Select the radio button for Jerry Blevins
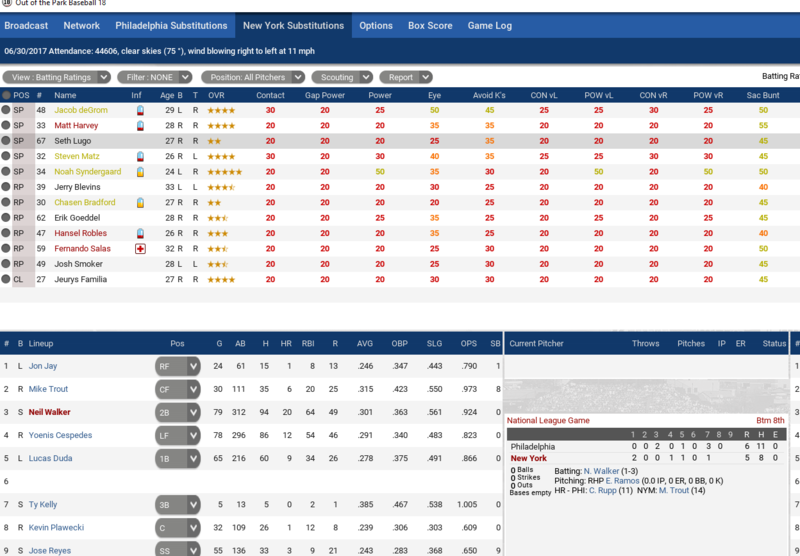Viewport: 800px width, 556px height. click(x=6, y=187)
